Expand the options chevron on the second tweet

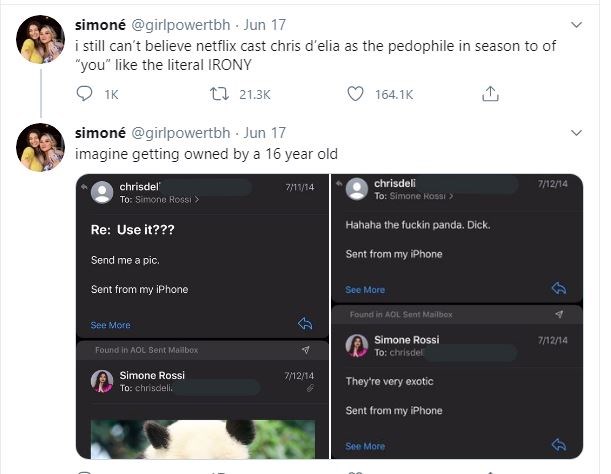point(576,133)
